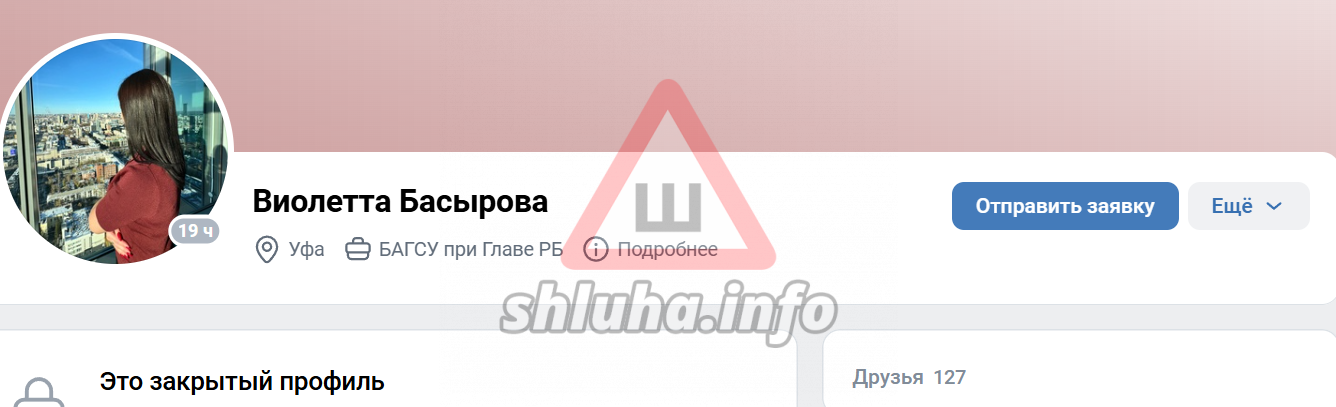Viewport: 1336px width, 407px height.
Task: Click the 19 ч last-seen badge
Action: 195,231
